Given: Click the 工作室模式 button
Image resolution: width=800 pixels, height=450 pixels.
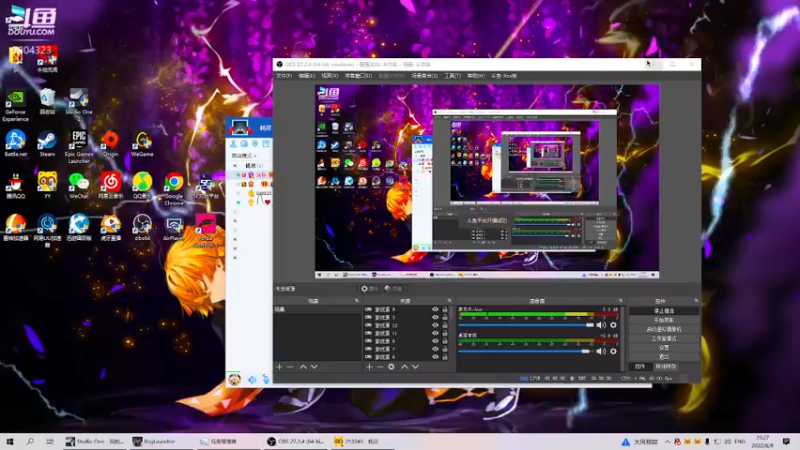Looking at the screenshot, I should tap(664, 338).
